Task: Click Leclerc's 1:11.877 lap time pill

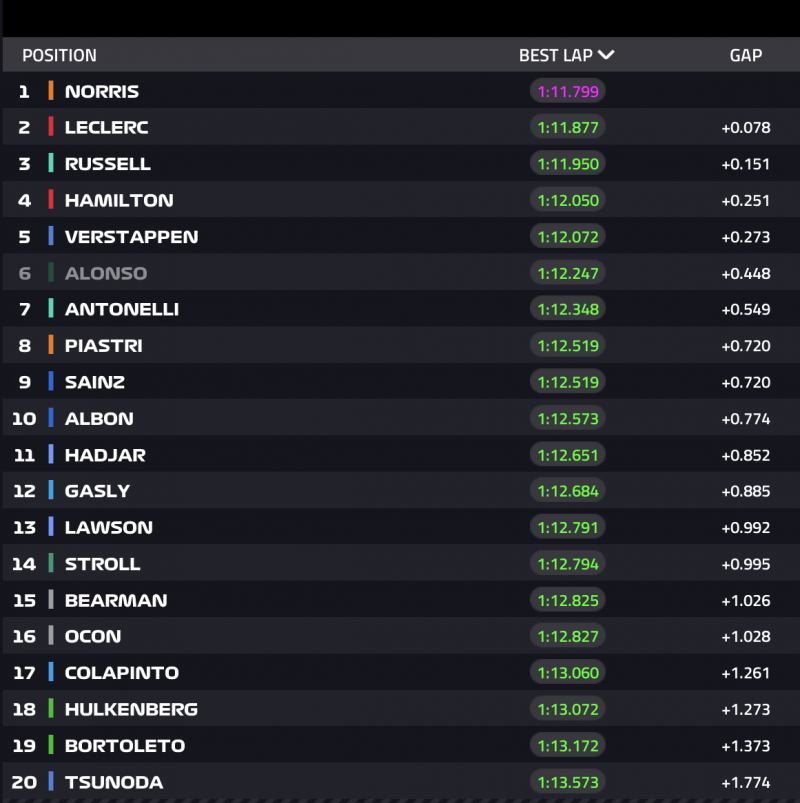Action: tap(568, 128)
